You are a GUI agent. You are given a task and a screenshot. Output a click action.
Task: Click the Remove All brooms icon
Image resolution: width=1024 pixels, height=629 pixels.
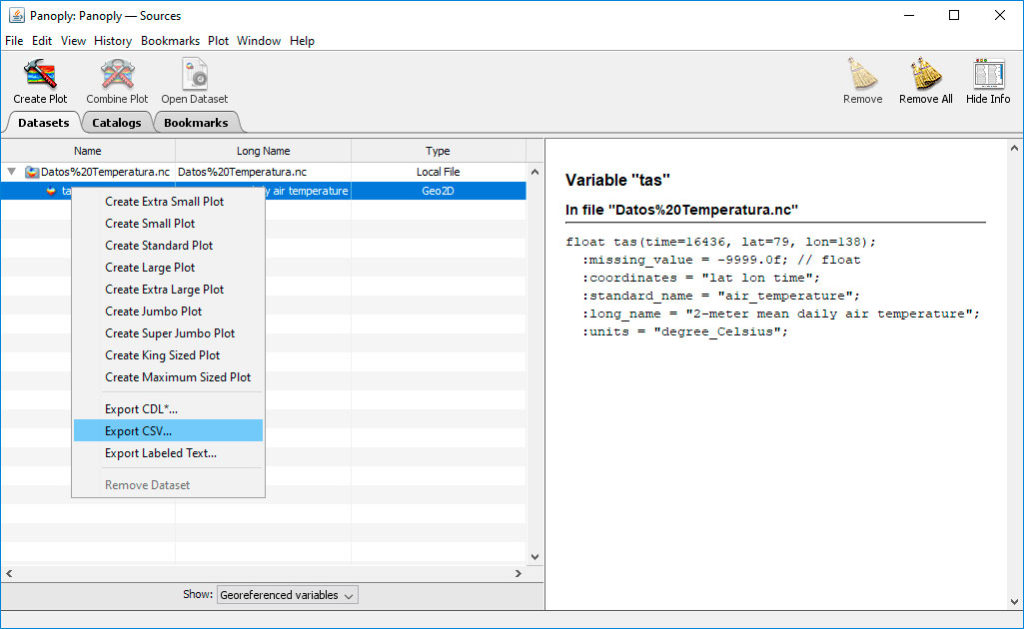925,73
